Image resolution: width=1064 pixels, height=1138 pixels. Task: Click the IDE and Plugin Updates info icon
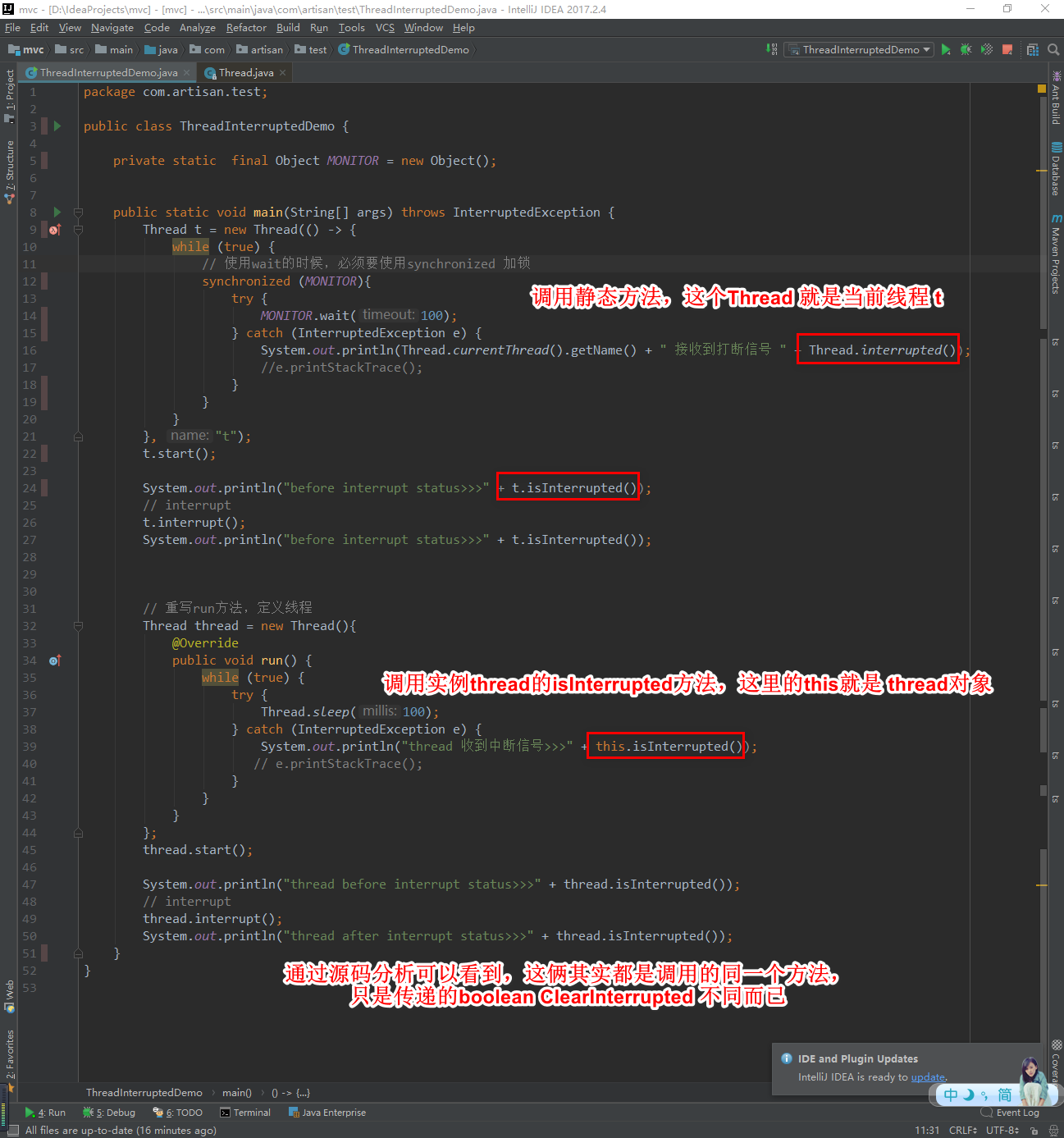pos(787,1058)
